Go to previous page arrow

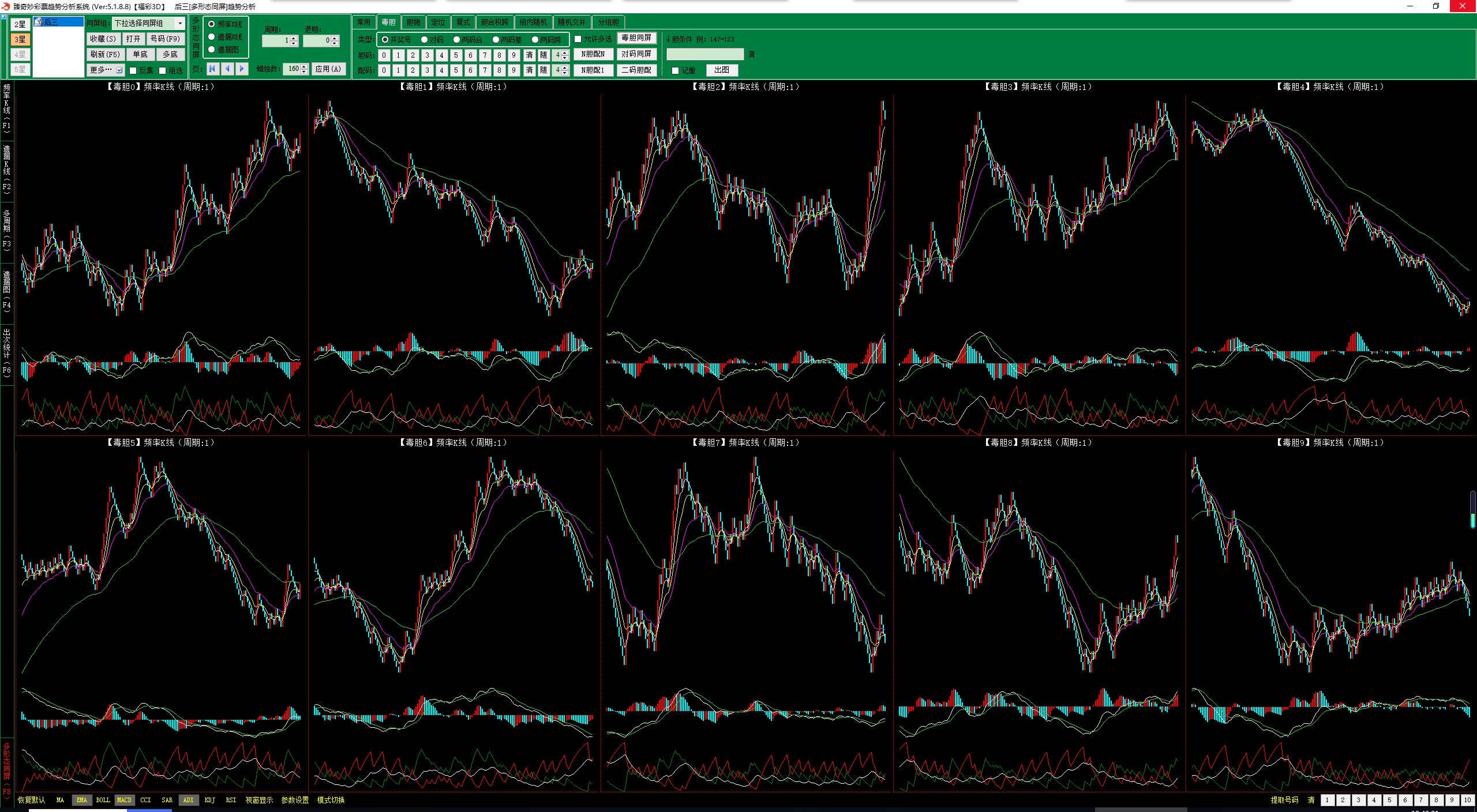pyautogui.click(x=228, y=69)
